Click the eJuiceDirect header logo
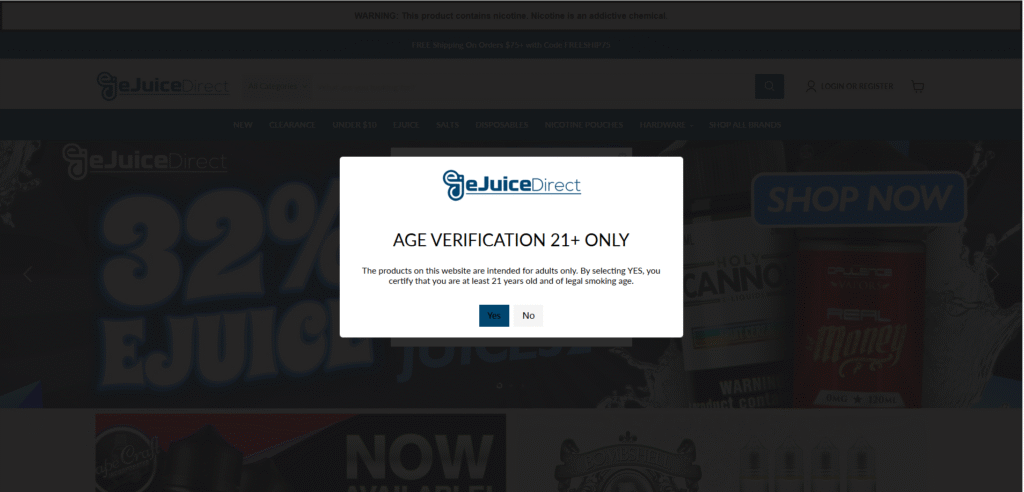The image size is (1024, 492). 163,86
